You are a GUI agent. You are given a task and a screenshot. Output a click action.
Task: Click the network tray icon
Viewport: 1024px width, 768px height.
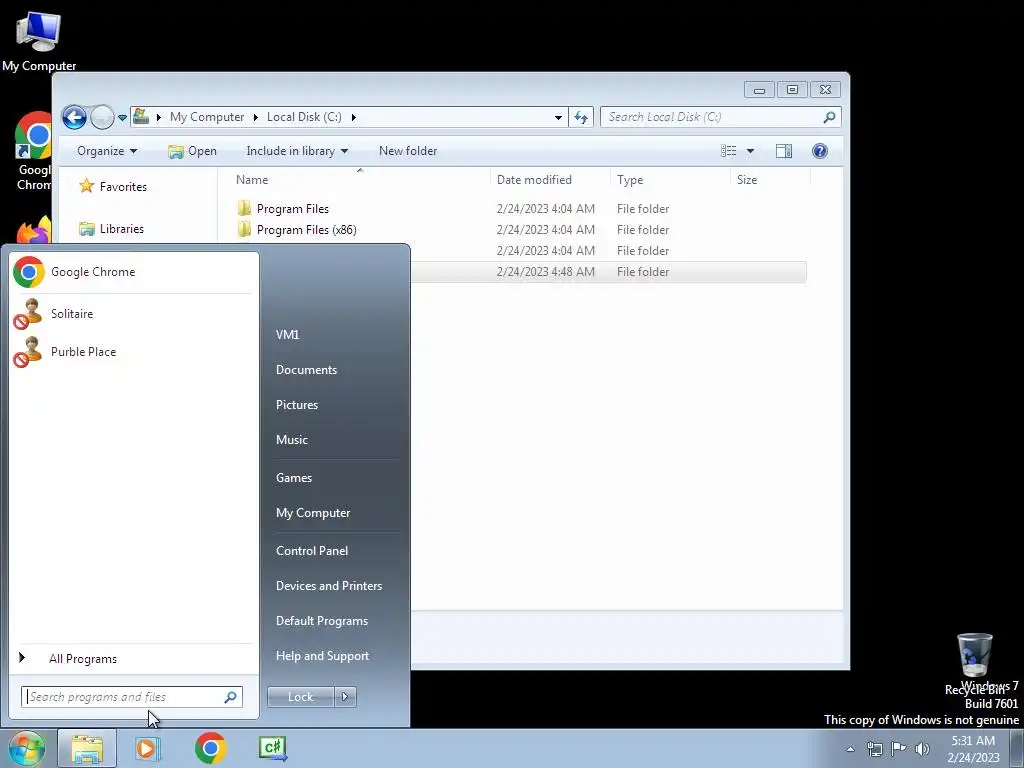(x=874, y=749)
